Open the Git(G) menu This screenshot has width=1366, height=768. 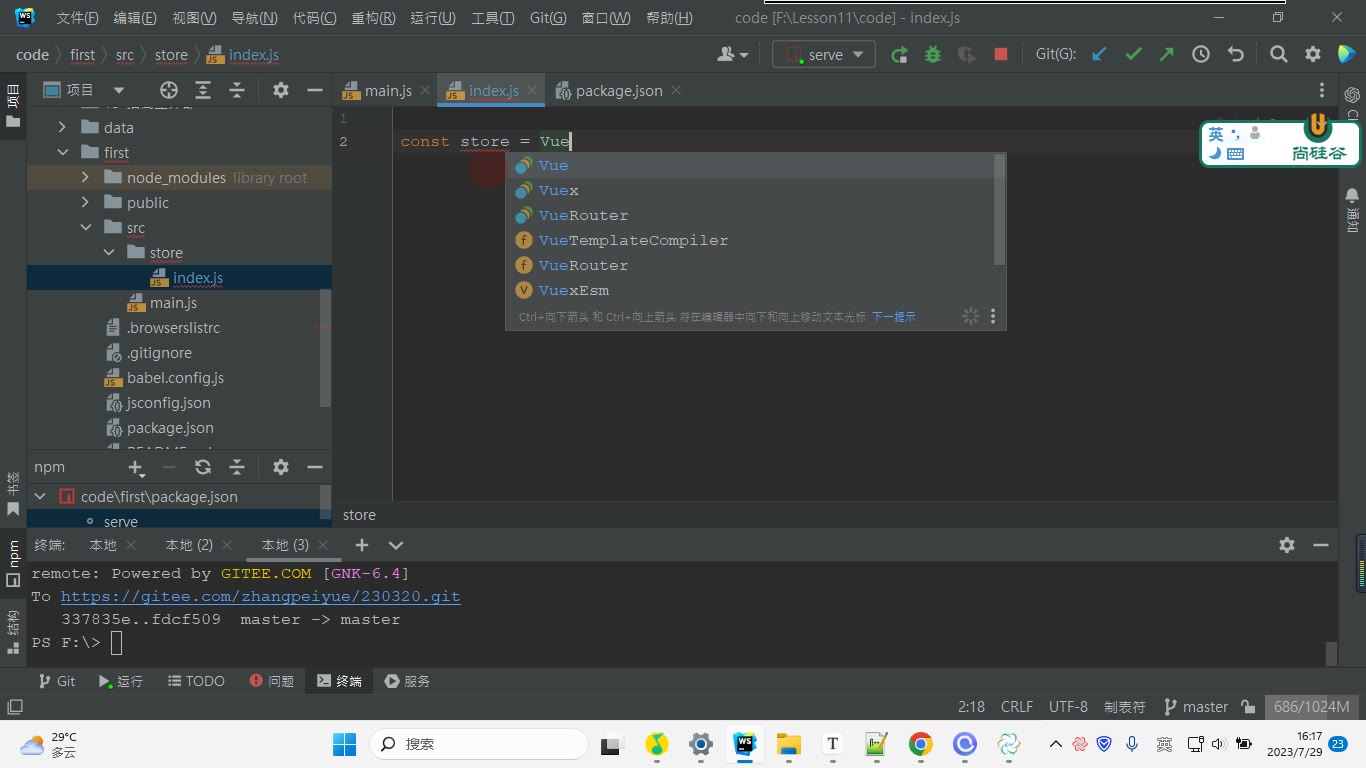point(548,18)
